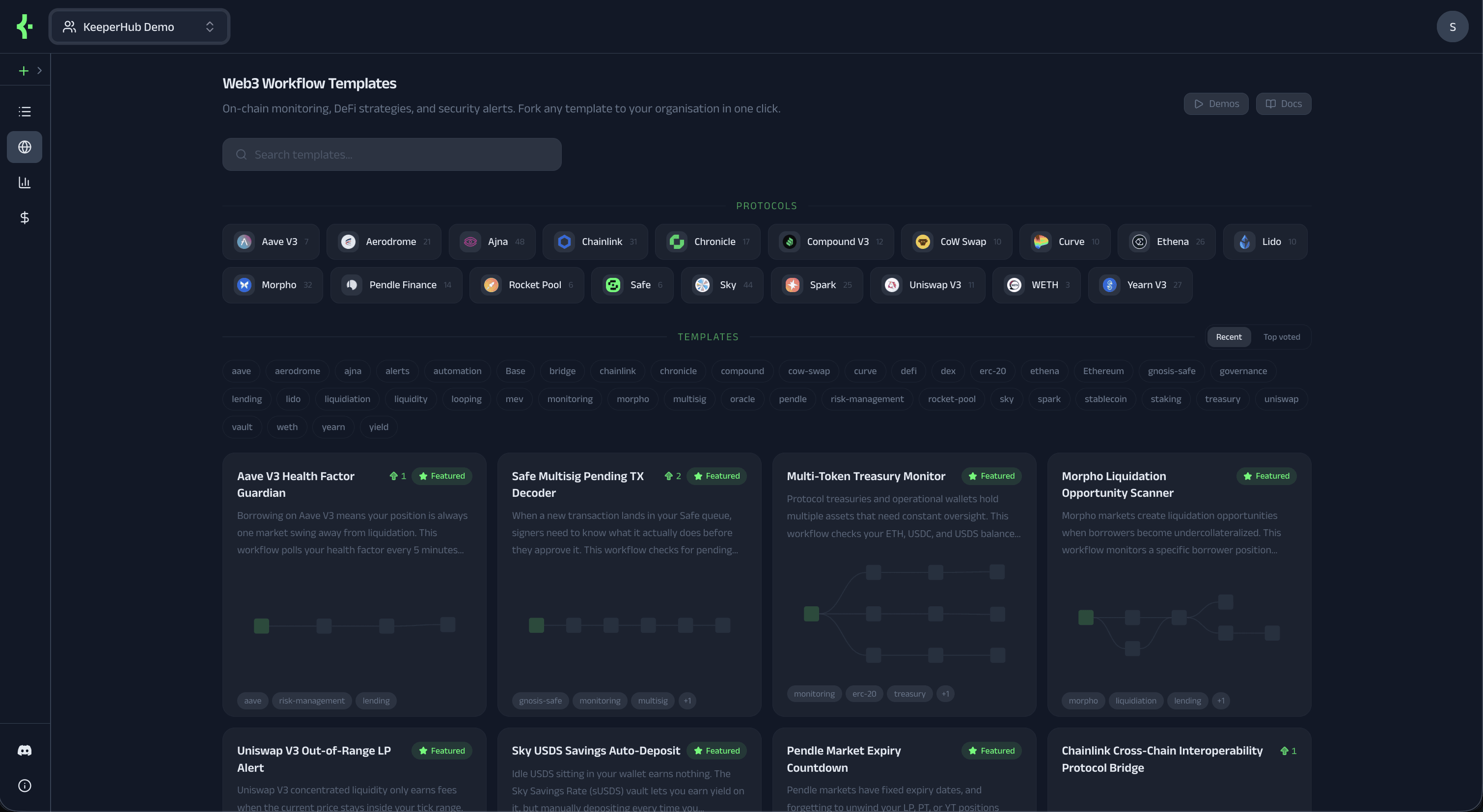The image size is (1483, 812).
Task: Toggle the automation tag filter
Action: click(457, 371)
